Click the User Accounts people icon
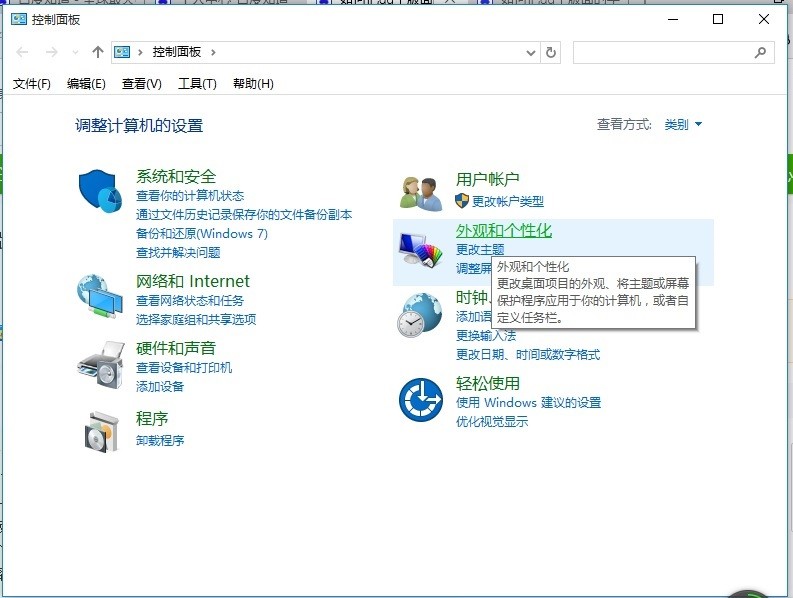The width and height of the screenshot is (793, 598). tap(421, 192)
